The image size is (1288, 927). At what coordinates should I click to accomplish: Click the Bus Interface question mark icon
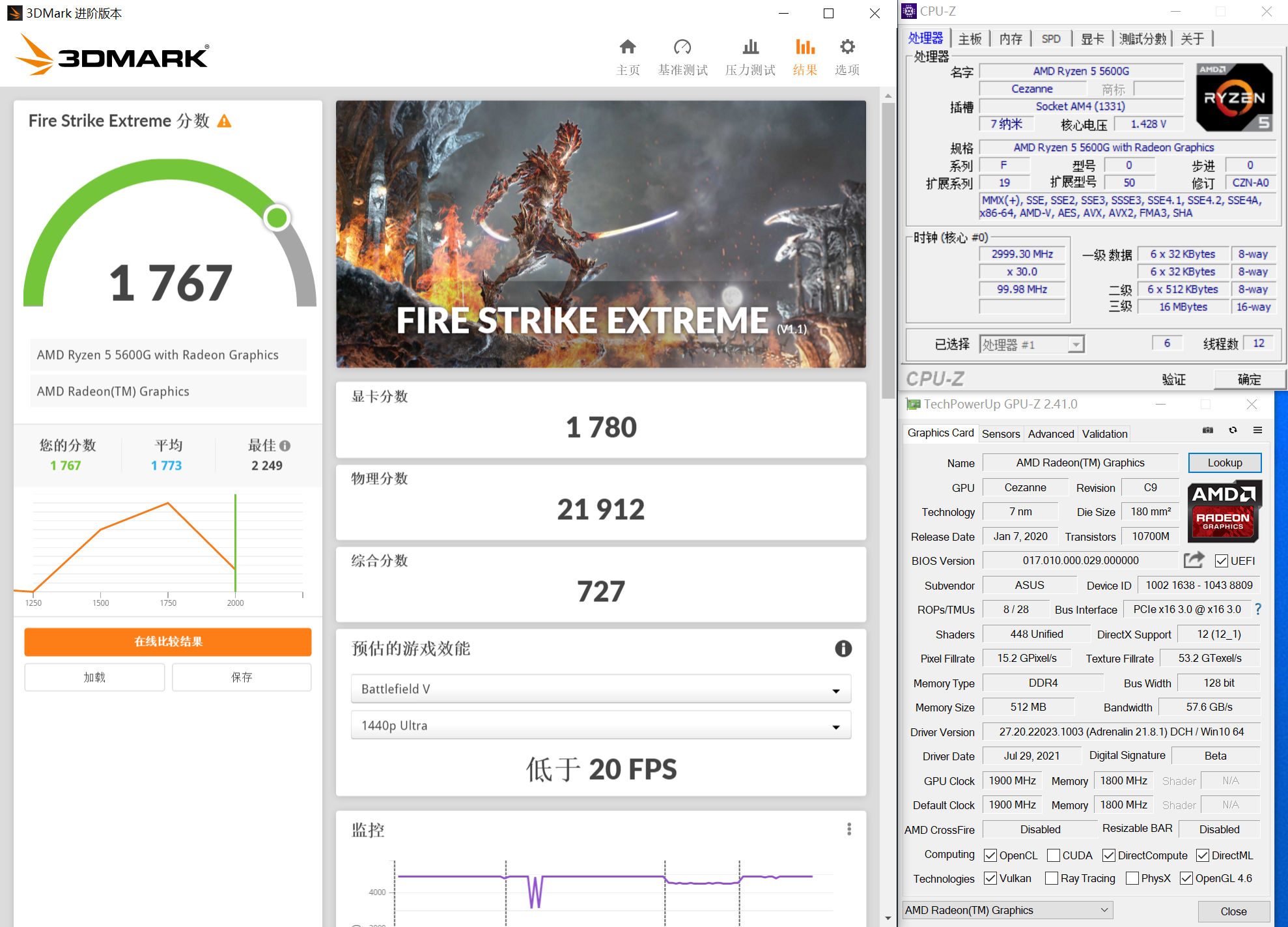click(1258, 609)
